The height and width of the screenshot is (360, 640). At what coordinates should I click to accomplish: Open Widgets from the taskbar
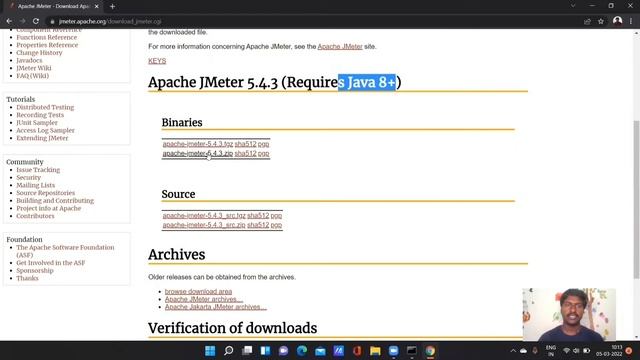265,351
